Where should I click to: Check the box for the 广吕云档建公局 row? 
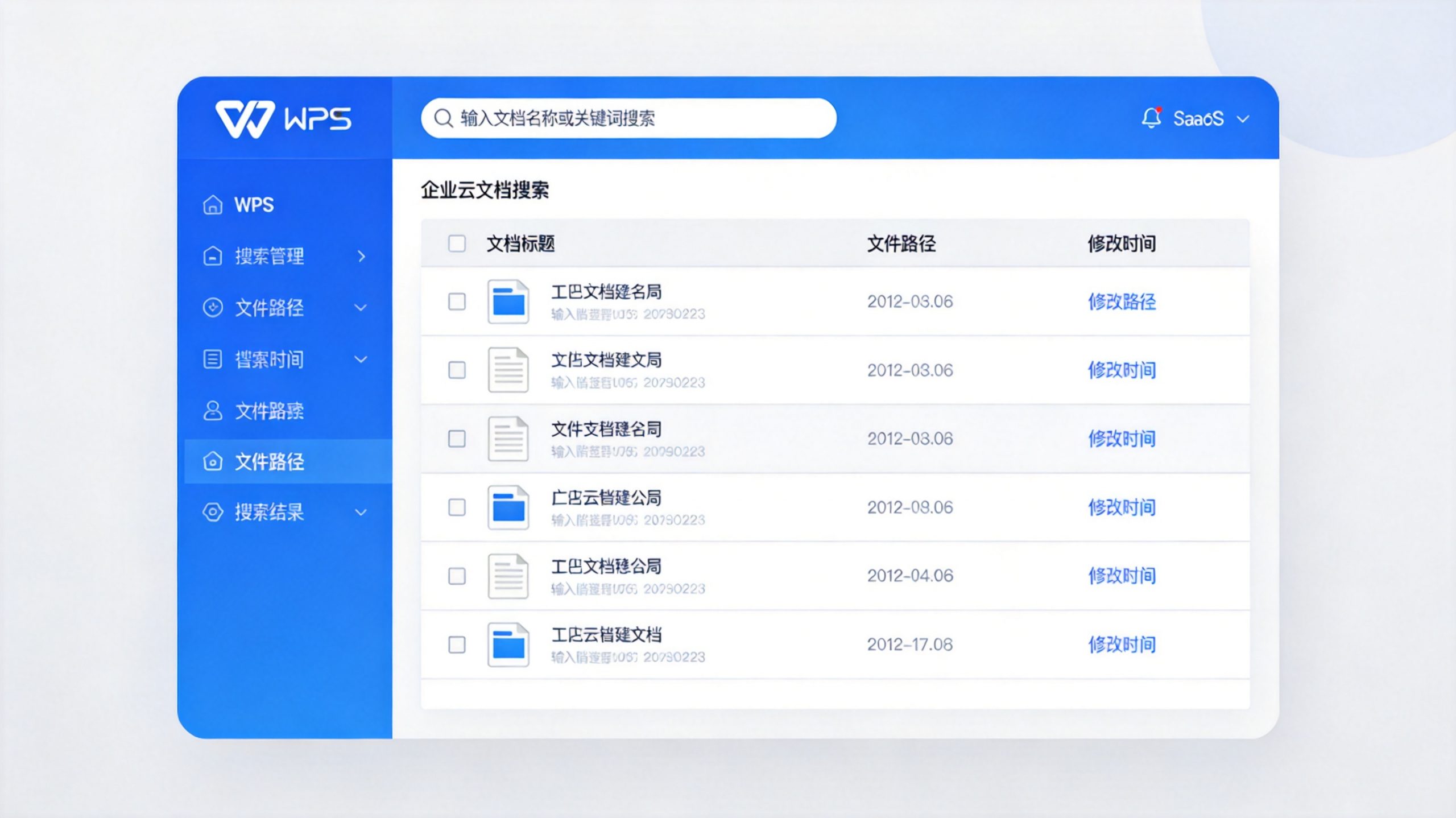click(457, 507)
